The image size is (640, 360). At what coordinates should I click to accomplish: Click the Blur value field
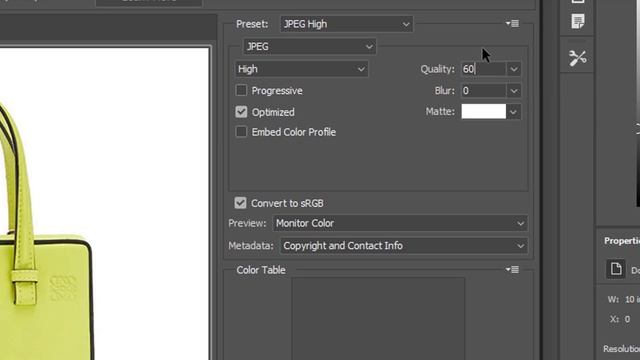click(483, 91)
